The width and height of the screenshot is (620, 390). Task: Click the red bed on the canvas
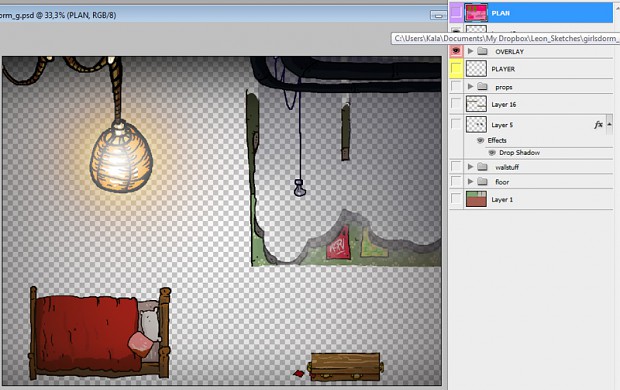pyautogui.click(x=100, y=333)
